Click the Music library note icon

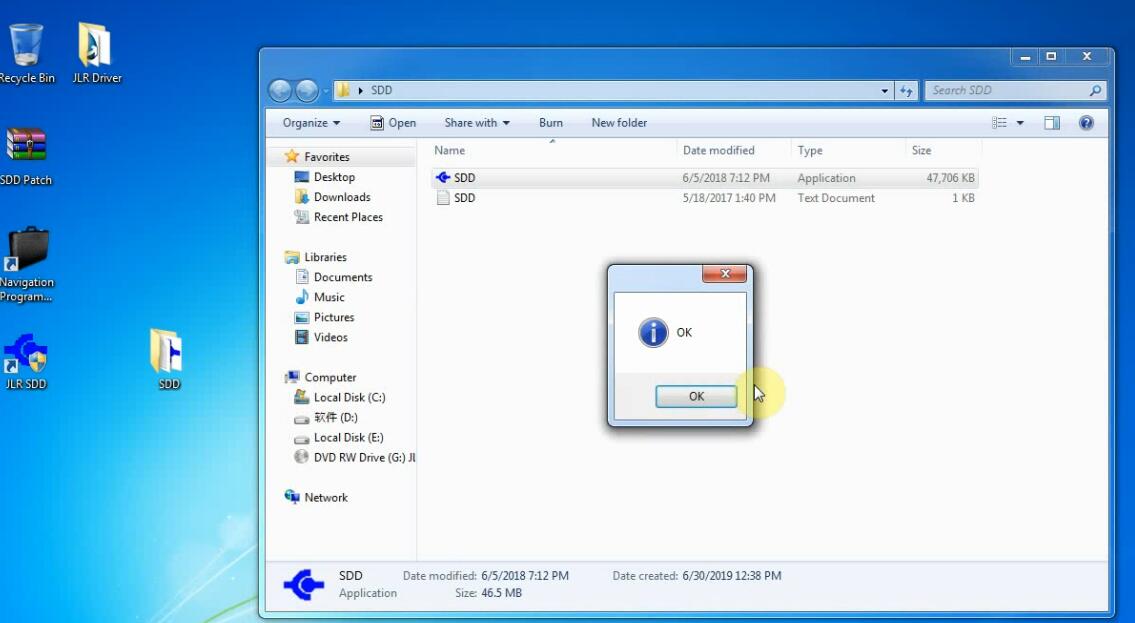click(302, 297)
